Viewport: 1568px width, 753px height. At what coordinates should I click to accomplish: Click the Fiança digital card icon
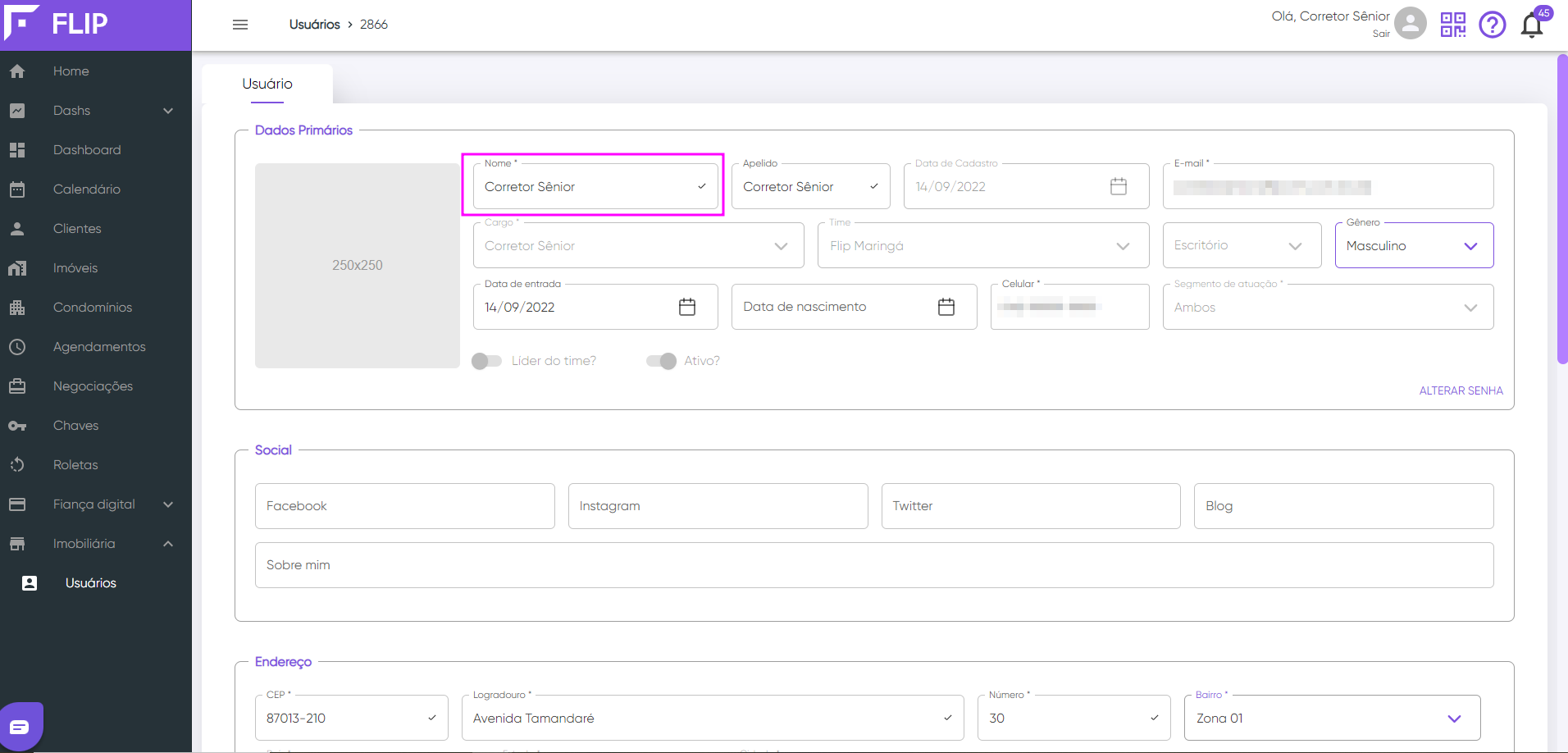[17, 504]
